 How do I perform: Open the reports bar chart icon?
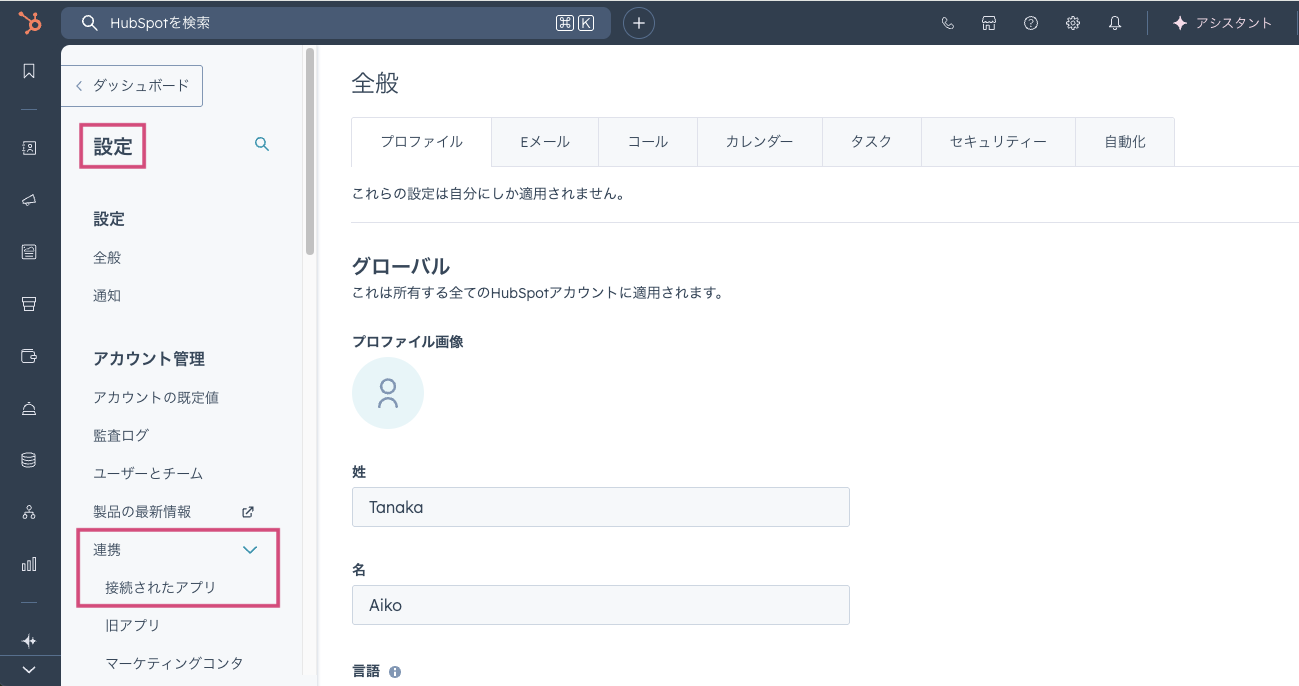(29, 564)
